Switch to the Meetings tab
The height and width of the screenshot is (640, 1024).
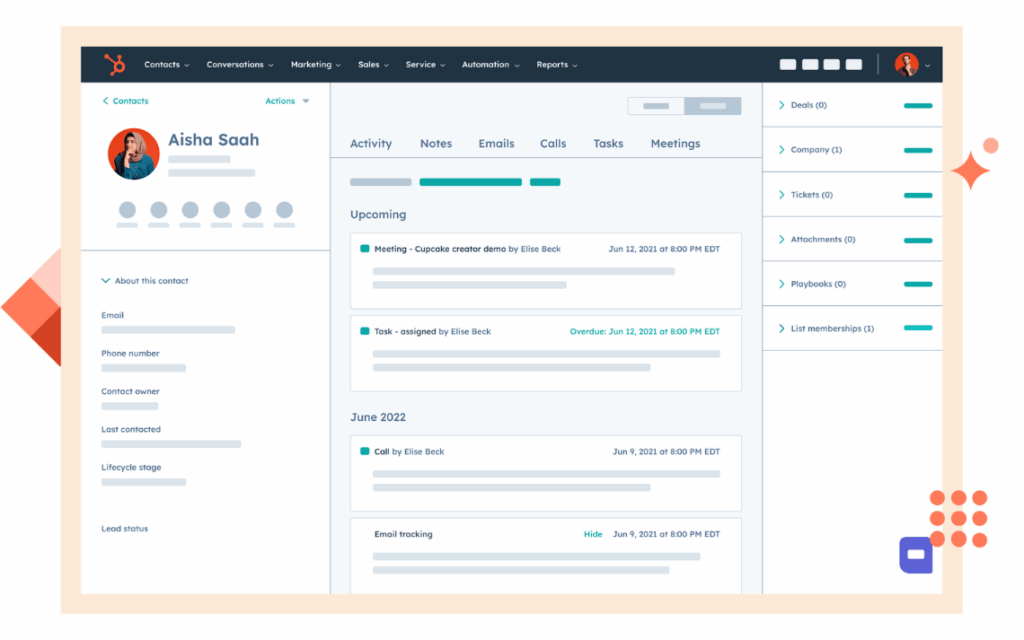(675, 144)
